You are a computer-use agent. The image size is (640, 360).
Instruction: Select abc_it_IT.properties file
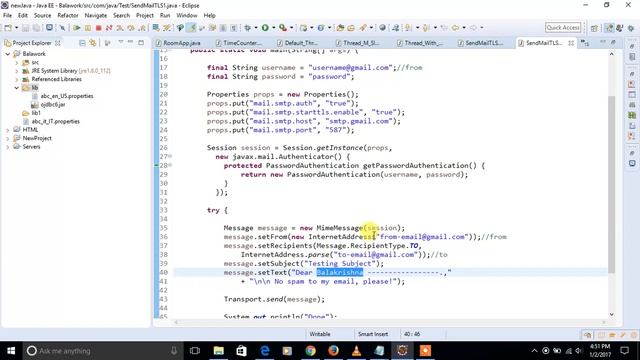click(x=56, y=122)
